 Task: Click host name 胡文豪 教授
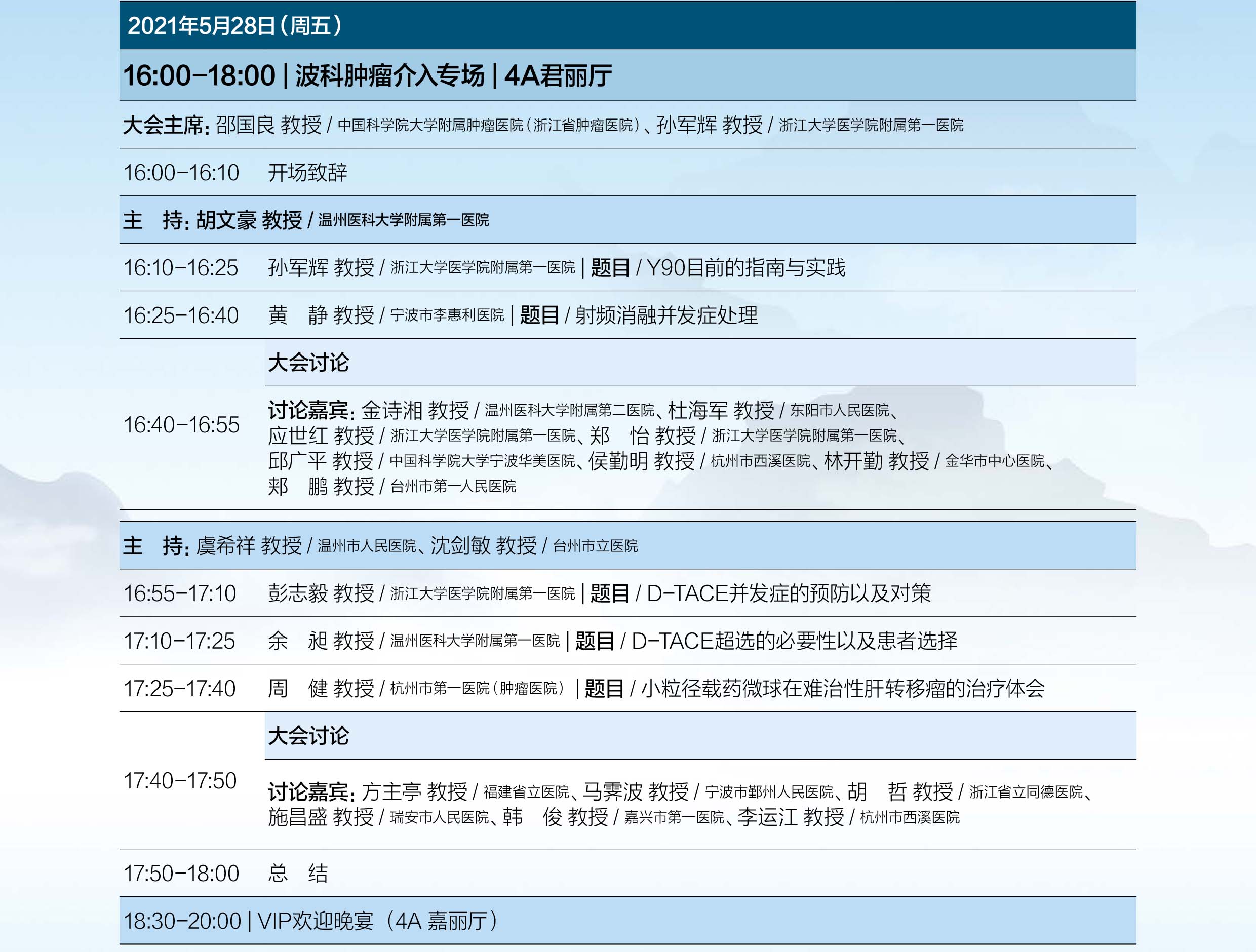[249, 220]
